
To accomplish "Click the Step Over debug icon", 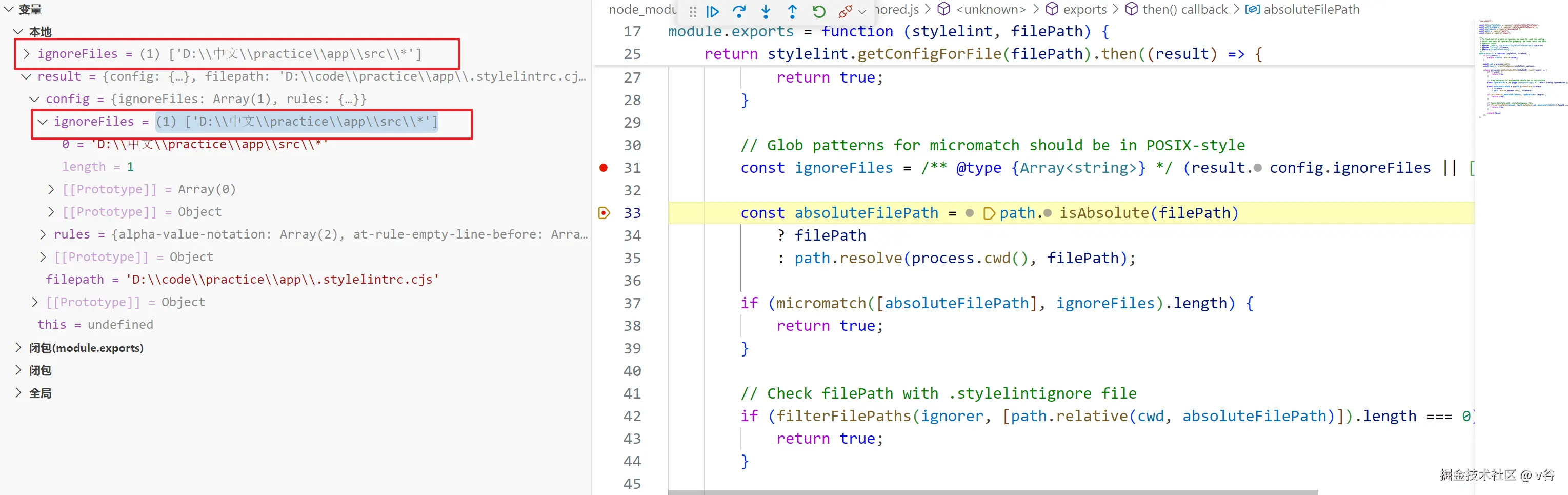I will pyautogui.click(x=739, y=12).
